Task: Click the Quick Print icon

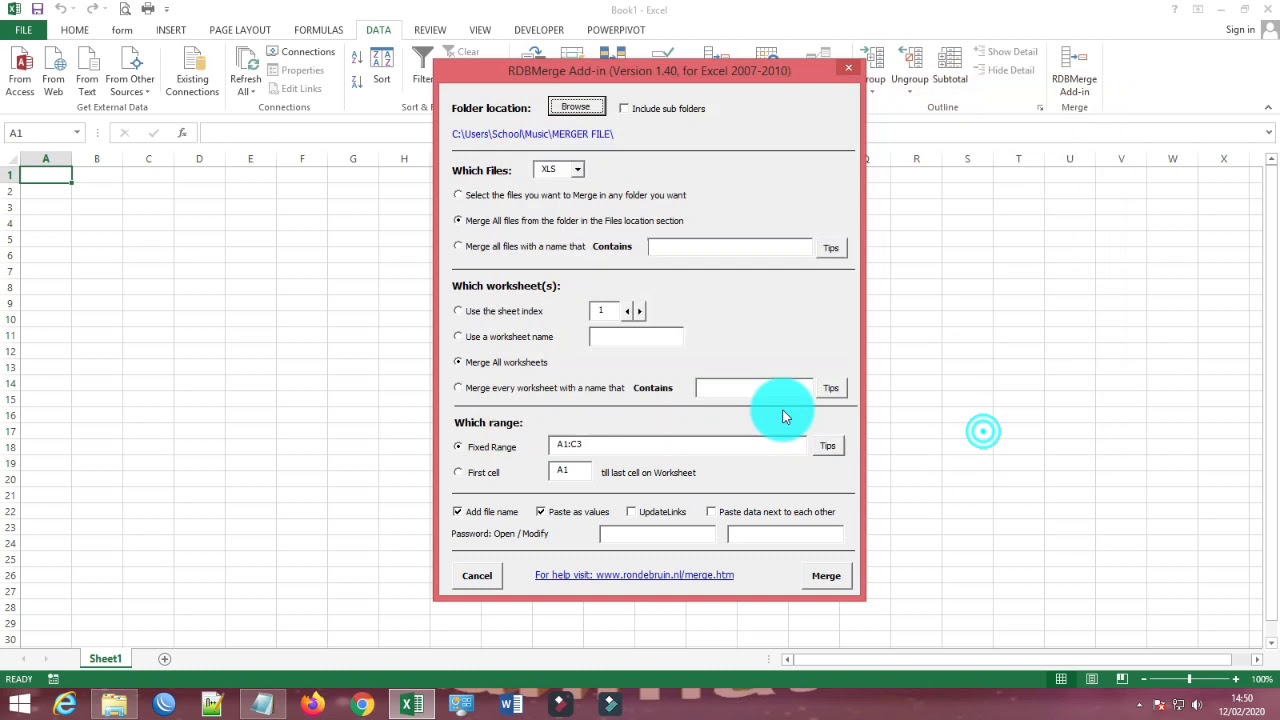Action: (x=148, y=9)
